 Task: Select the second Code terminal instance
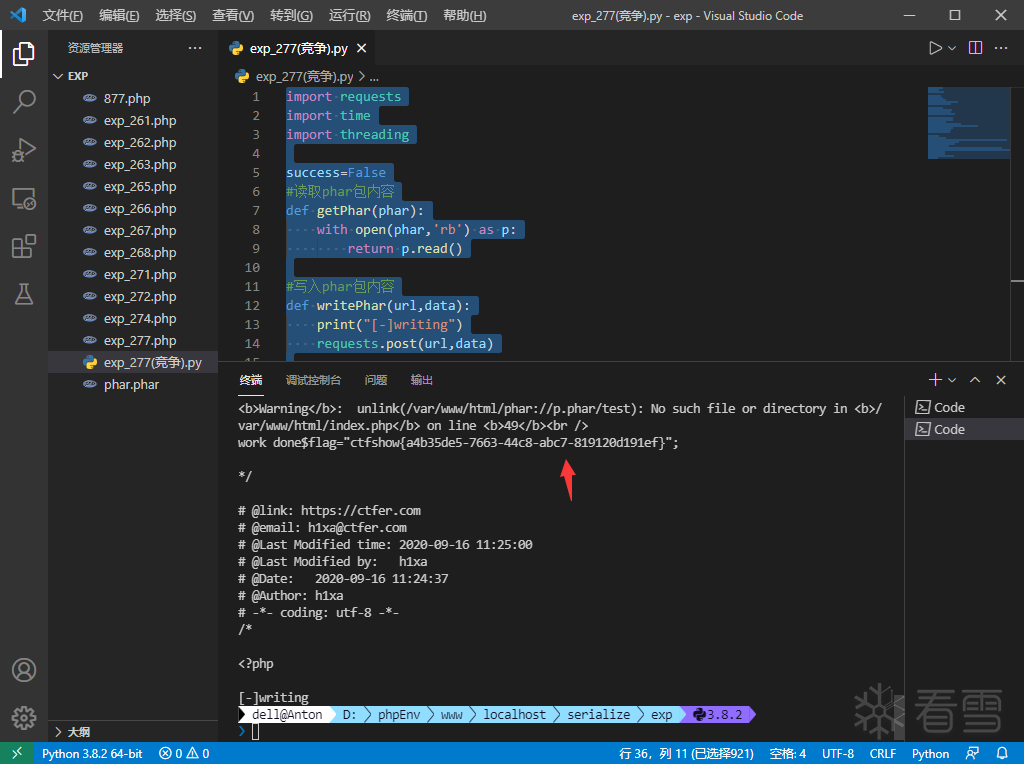964,429
